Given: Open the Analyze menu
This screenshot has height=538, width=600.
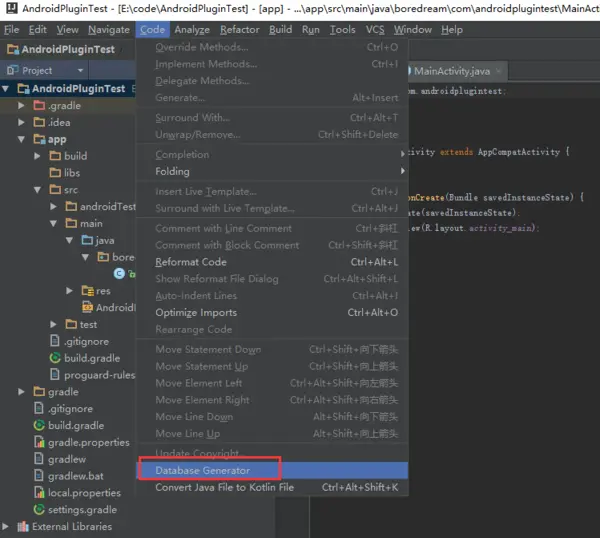Looking at the screenshot, I should coord(192,29).
